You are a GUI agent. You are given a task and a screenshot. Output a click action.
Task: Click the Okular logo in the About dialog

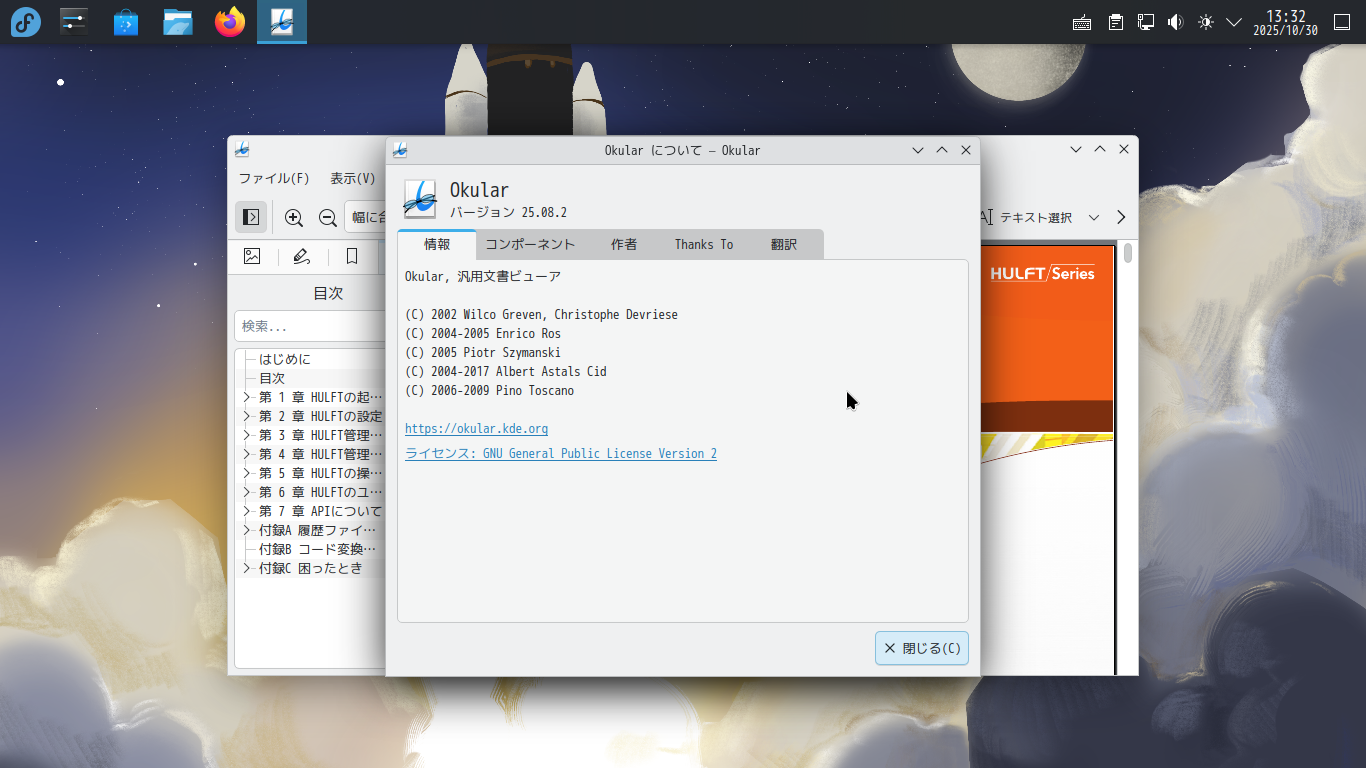tap(420, 198)
